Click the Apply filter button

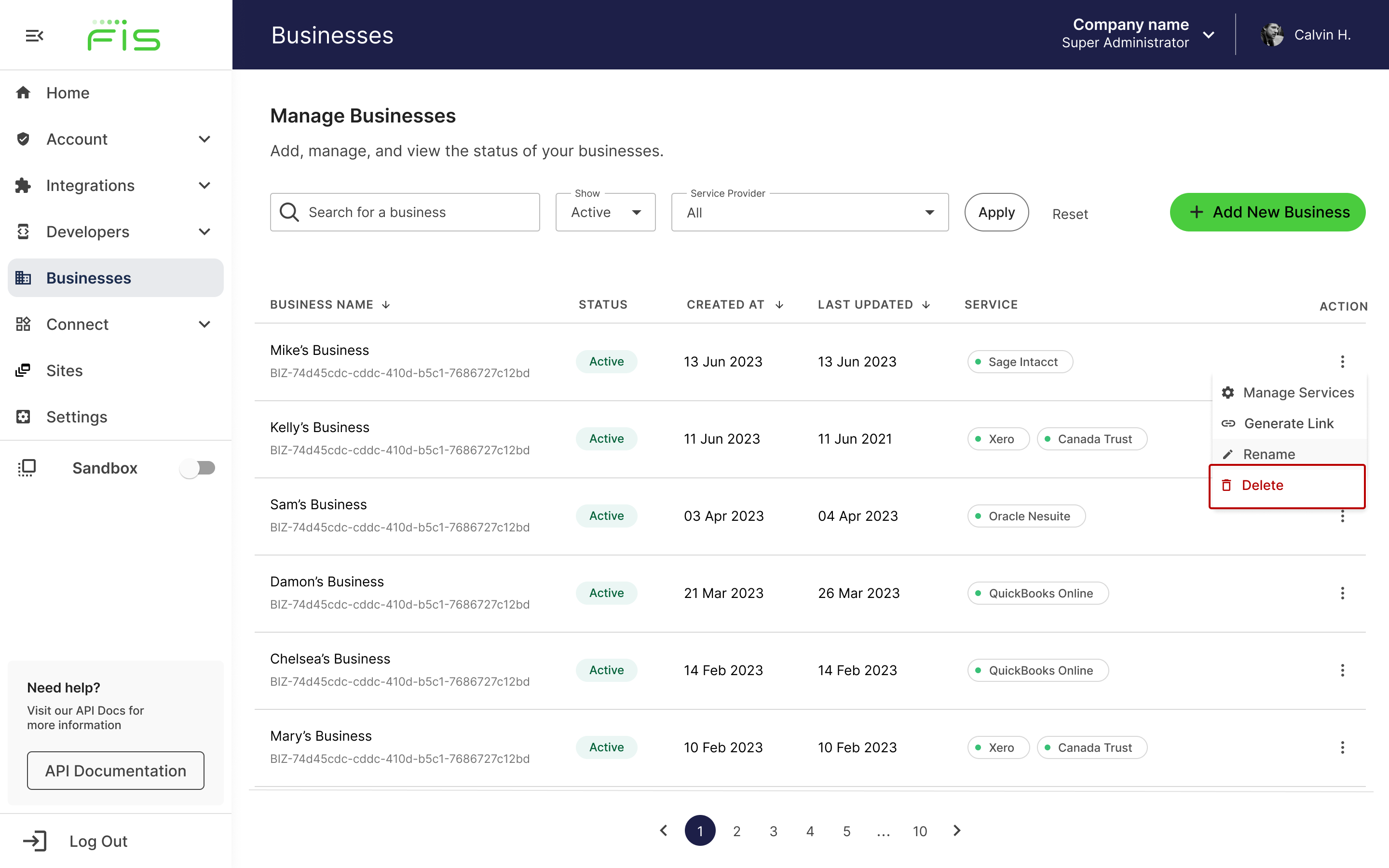(x=995, y=212)
